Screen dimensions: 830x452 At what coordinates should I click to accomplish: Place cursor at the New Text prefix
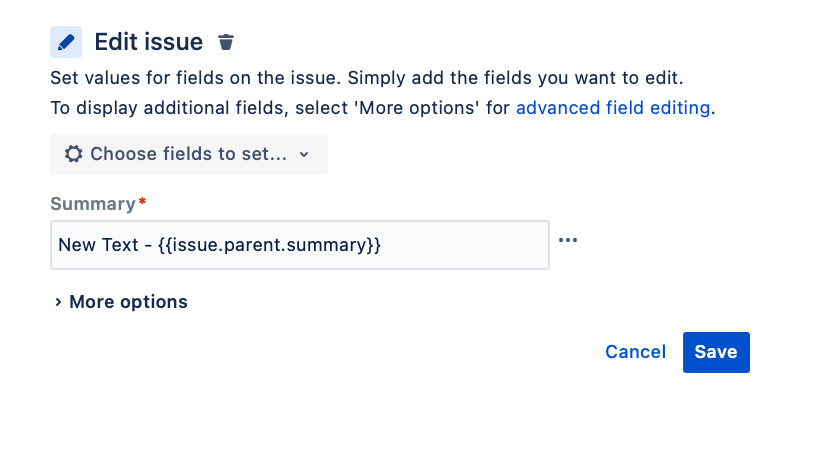pos(98,245)
